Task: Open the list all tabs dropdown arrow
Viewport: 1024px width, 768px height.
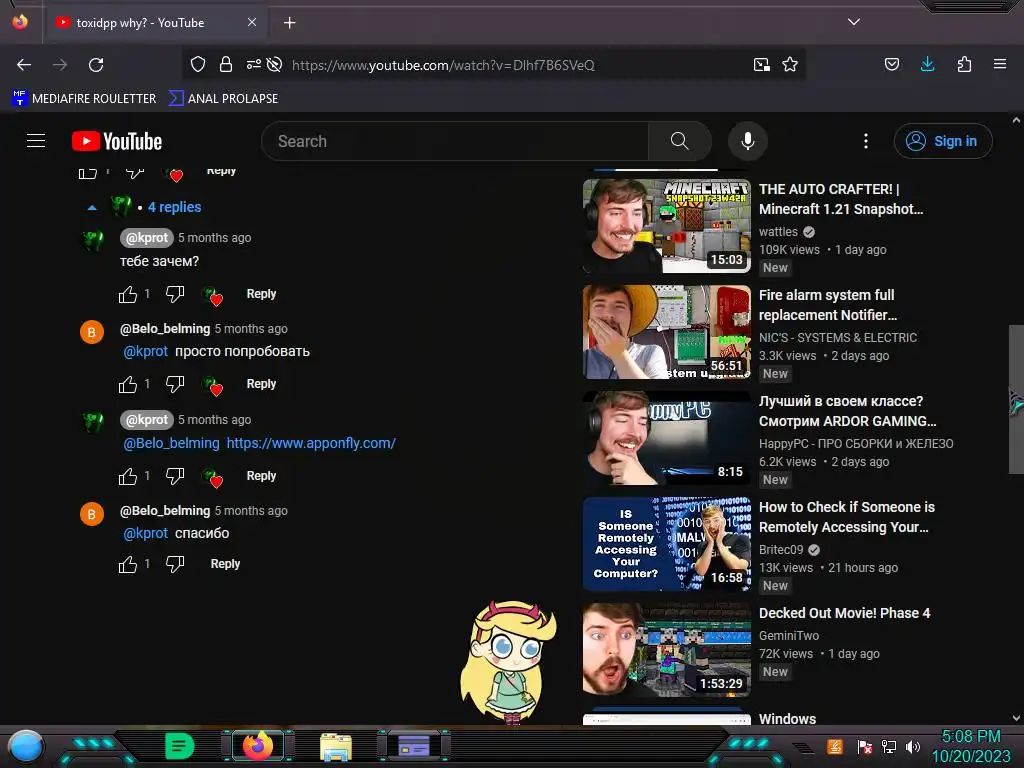Action: click(854, 22)
